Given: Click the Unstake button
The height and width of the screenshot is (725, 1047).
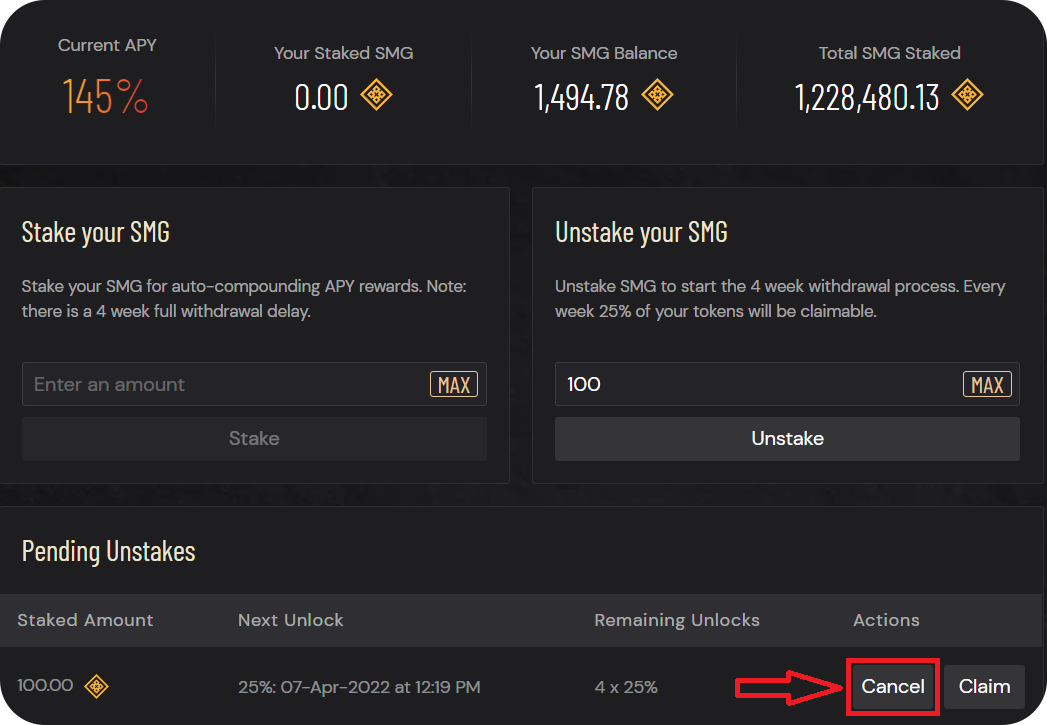Looking at the screenshot, I should pos(787,439).
